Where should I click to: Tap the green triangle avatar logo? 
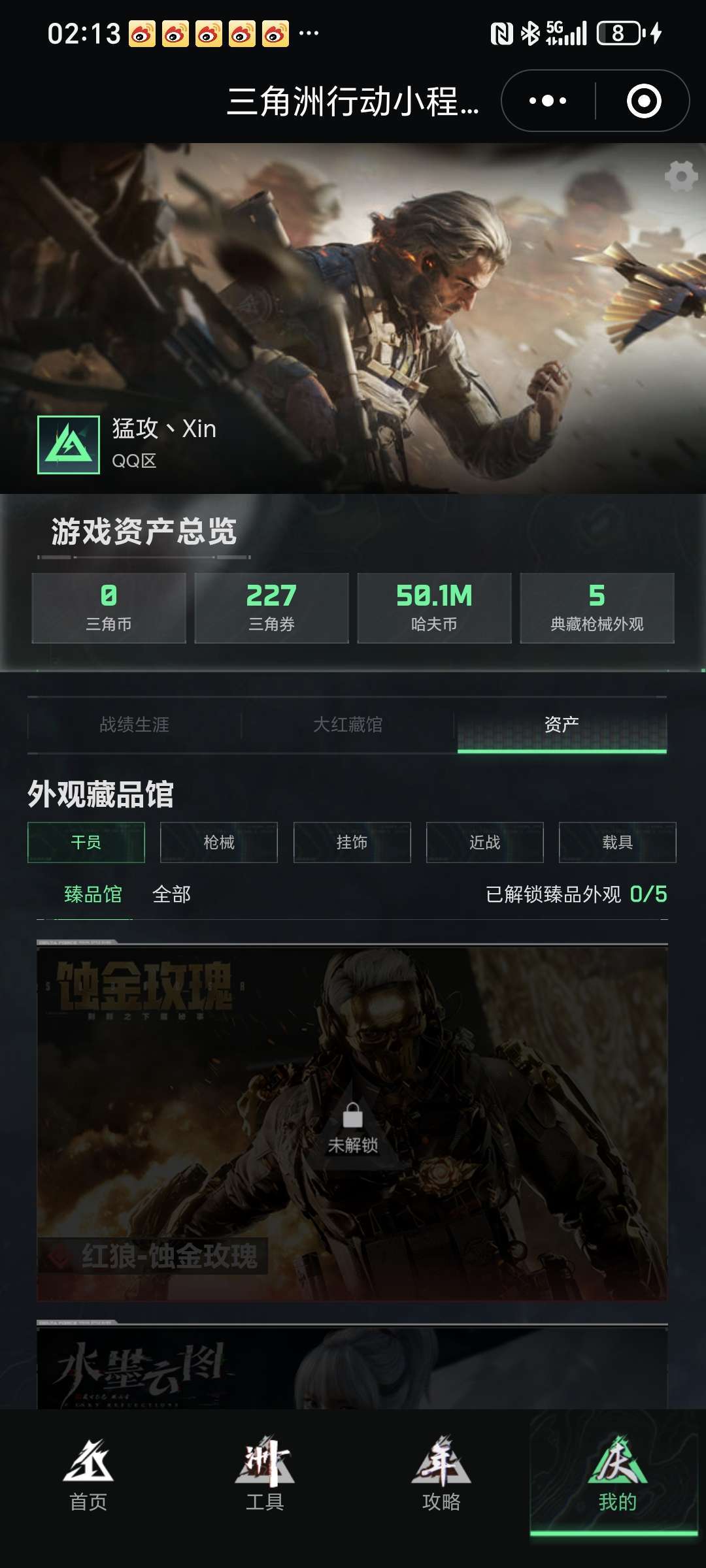(69, 445)
